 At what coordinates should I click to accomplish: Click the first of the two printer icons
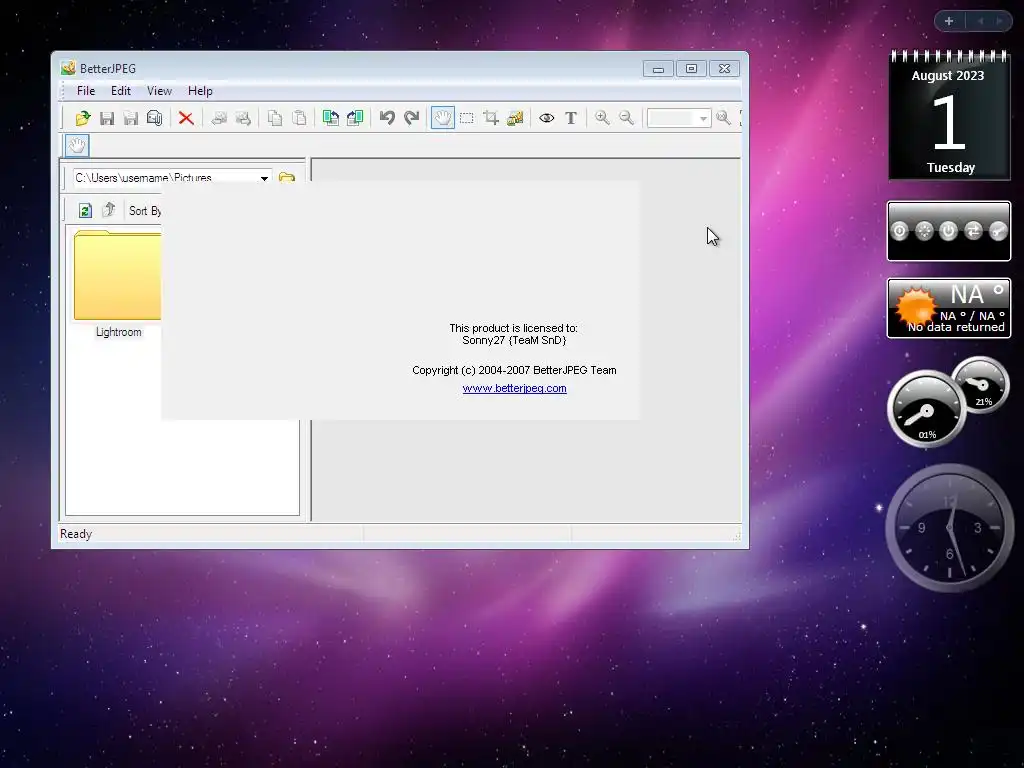[219, 118]
